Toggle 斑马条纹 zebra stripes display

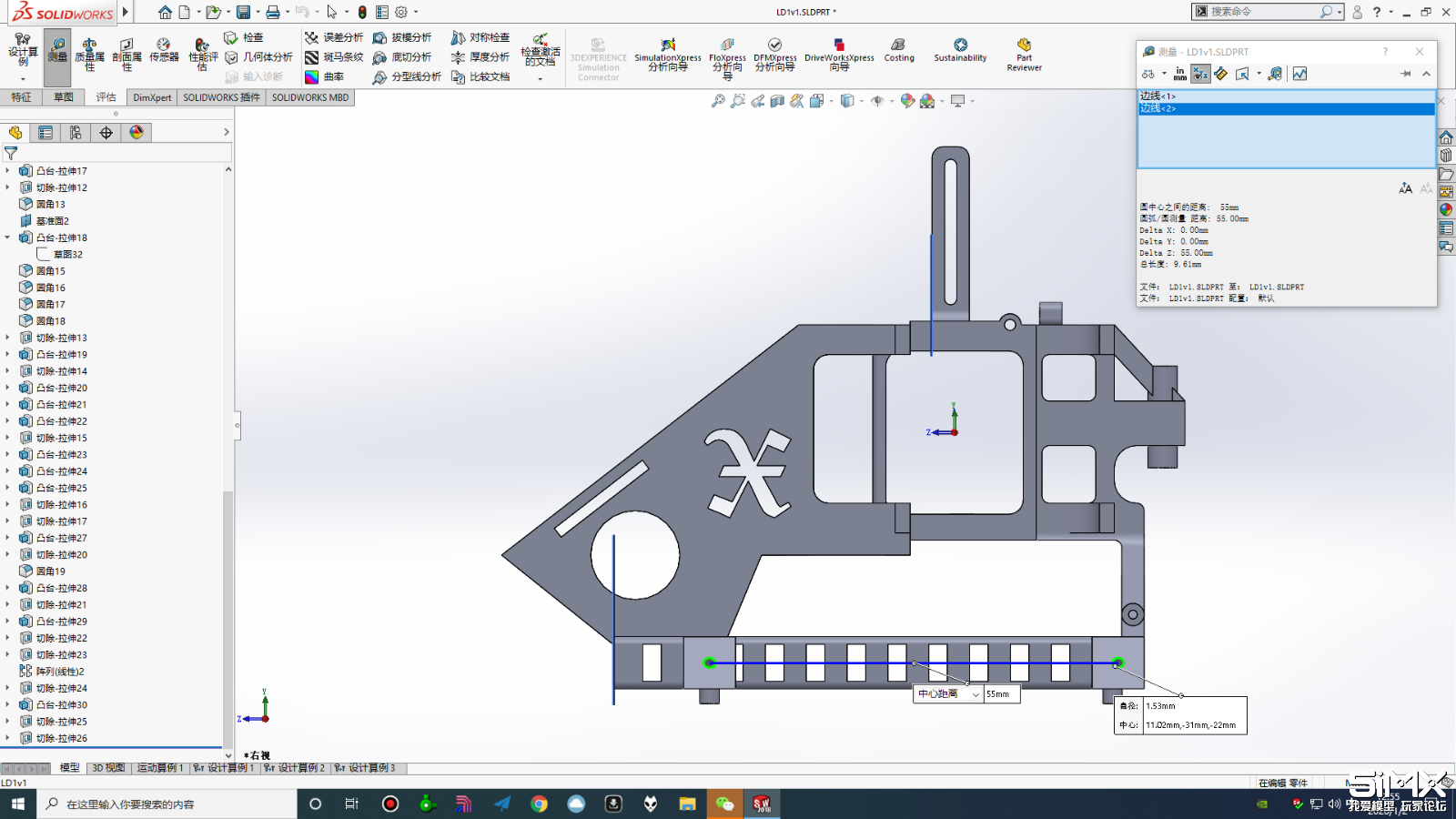click(x=334, y=57)
